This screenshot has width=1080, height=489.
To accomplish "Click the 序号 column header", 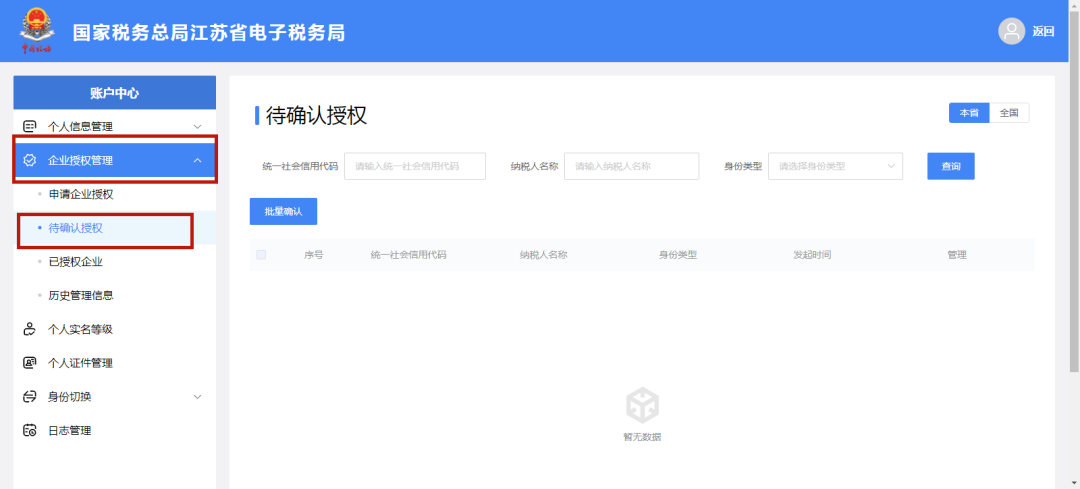I will 313,255.
